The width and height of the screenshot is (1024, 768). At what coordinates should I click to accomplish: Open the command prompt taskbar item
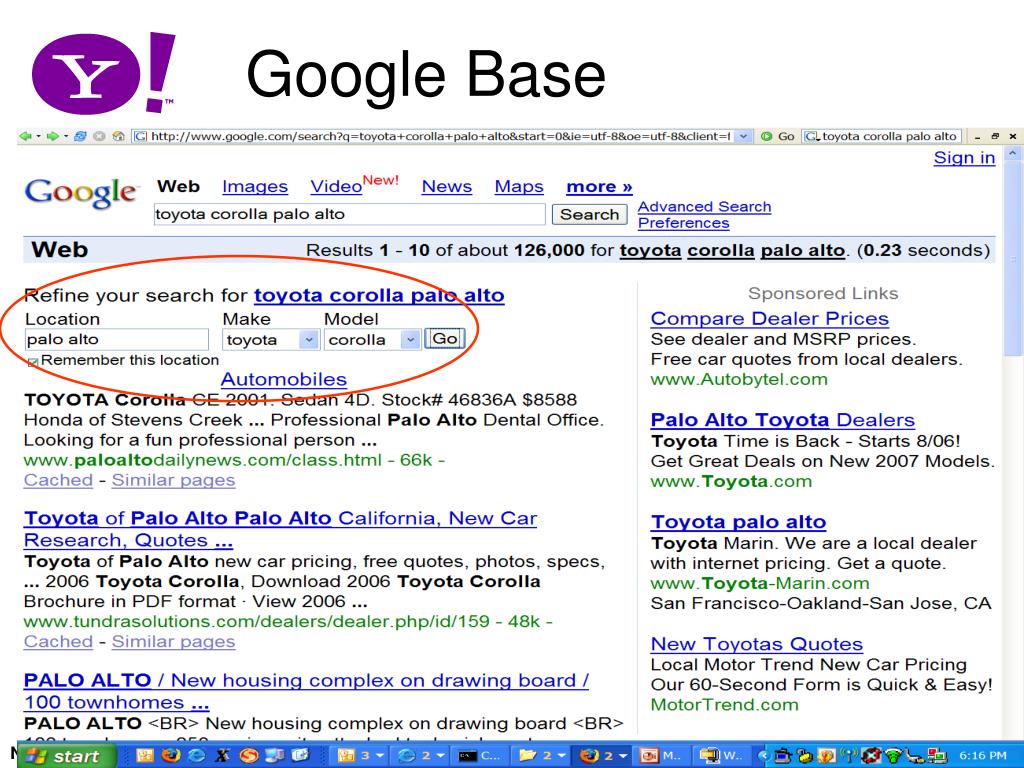(479, 756)
